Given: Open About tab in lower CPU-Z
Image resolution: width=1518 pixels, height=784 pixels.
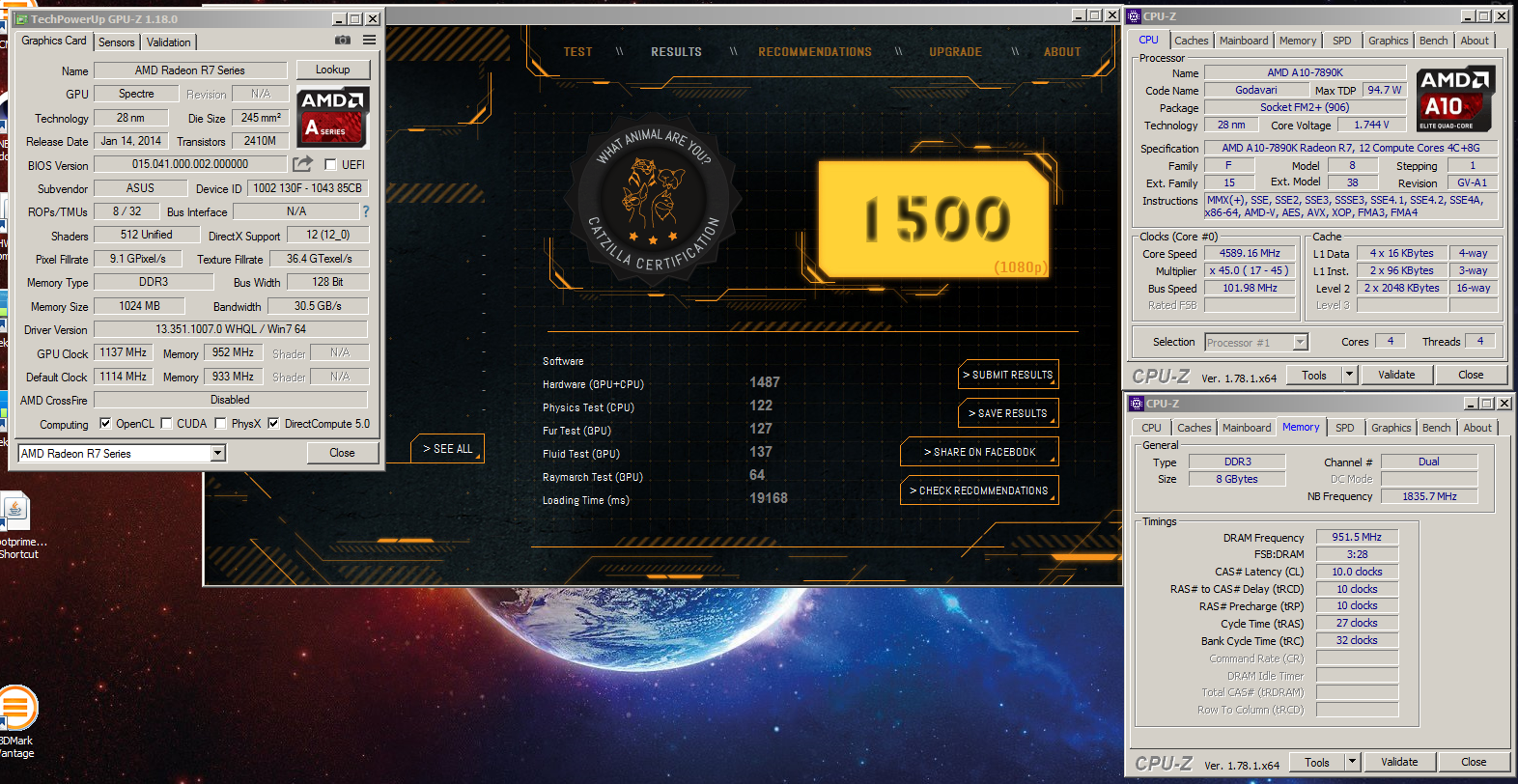Looking at the screenshot, I should point(1477,428).
